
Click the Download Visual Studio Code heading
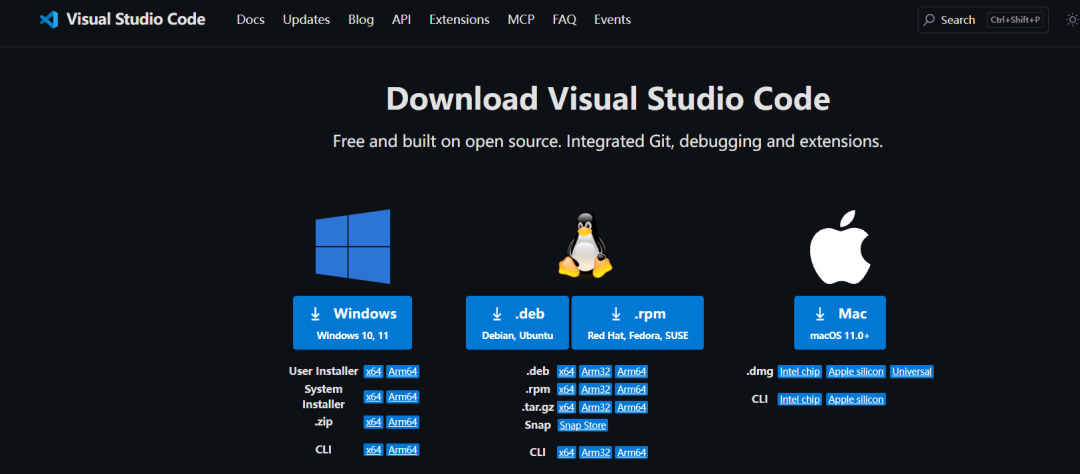(608, 99)
